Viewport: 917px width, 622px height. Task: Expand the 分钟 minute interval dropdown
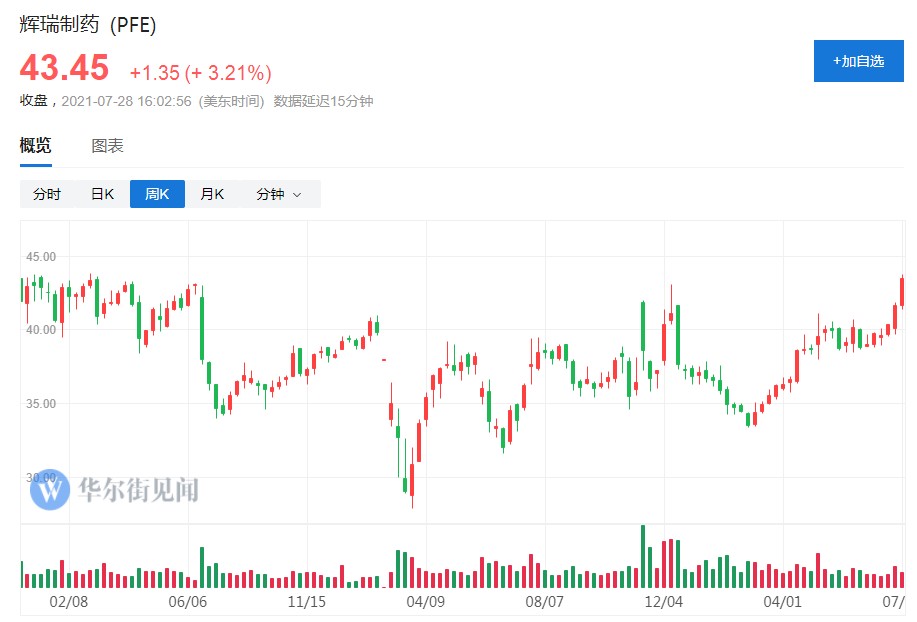pyautogui.click(x=279, y=194)
